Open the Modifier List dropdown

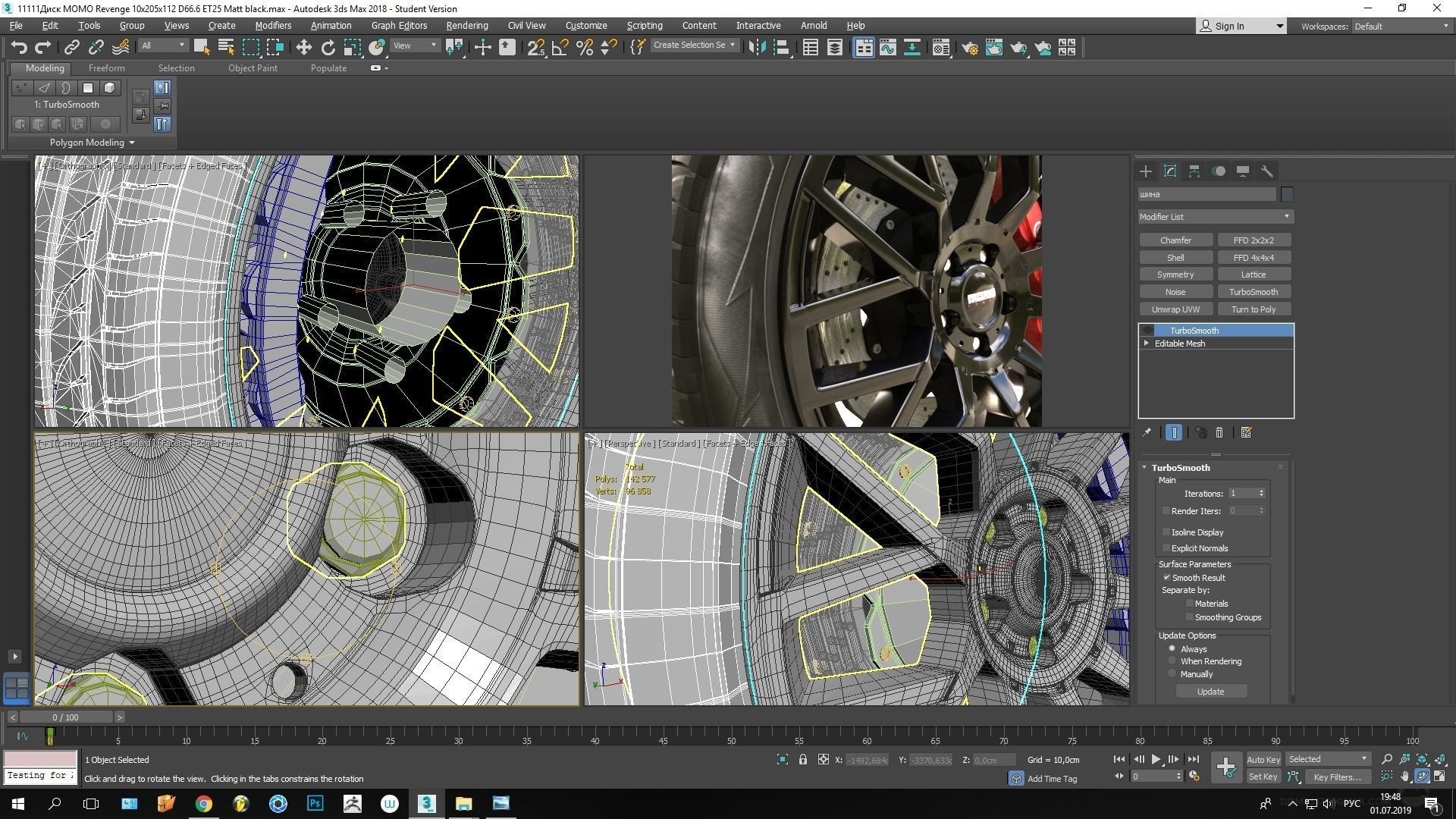coord(1215,217)
